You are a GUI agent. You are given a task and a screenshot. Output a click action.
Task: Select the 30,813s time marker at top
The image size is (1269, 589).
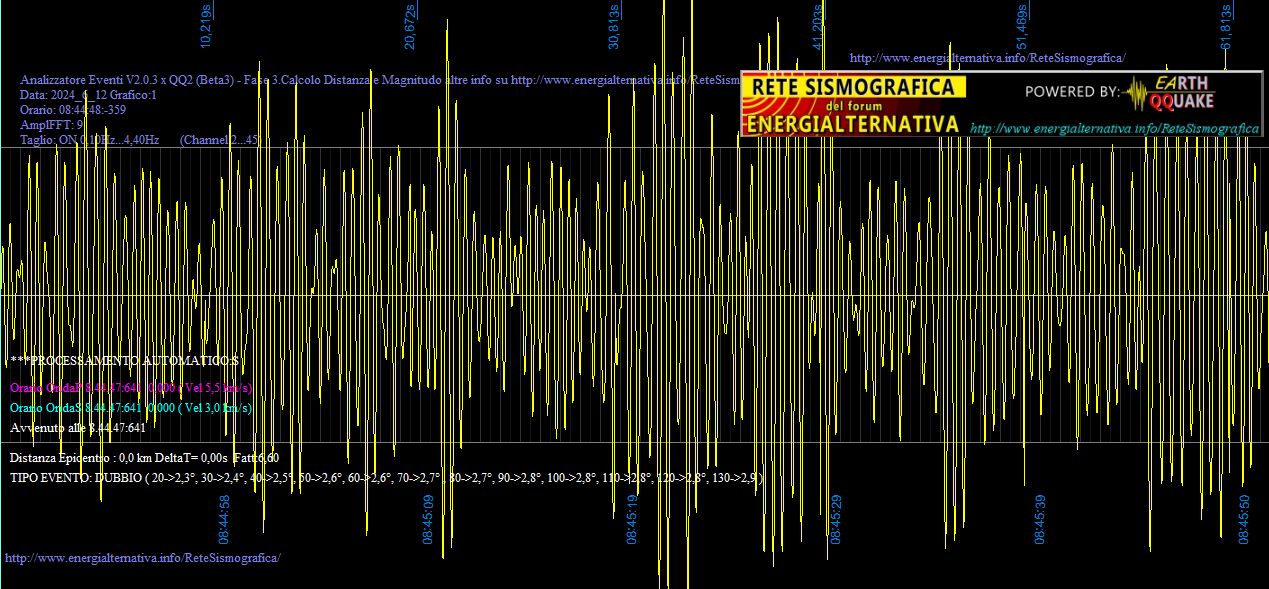coord(614,26)
